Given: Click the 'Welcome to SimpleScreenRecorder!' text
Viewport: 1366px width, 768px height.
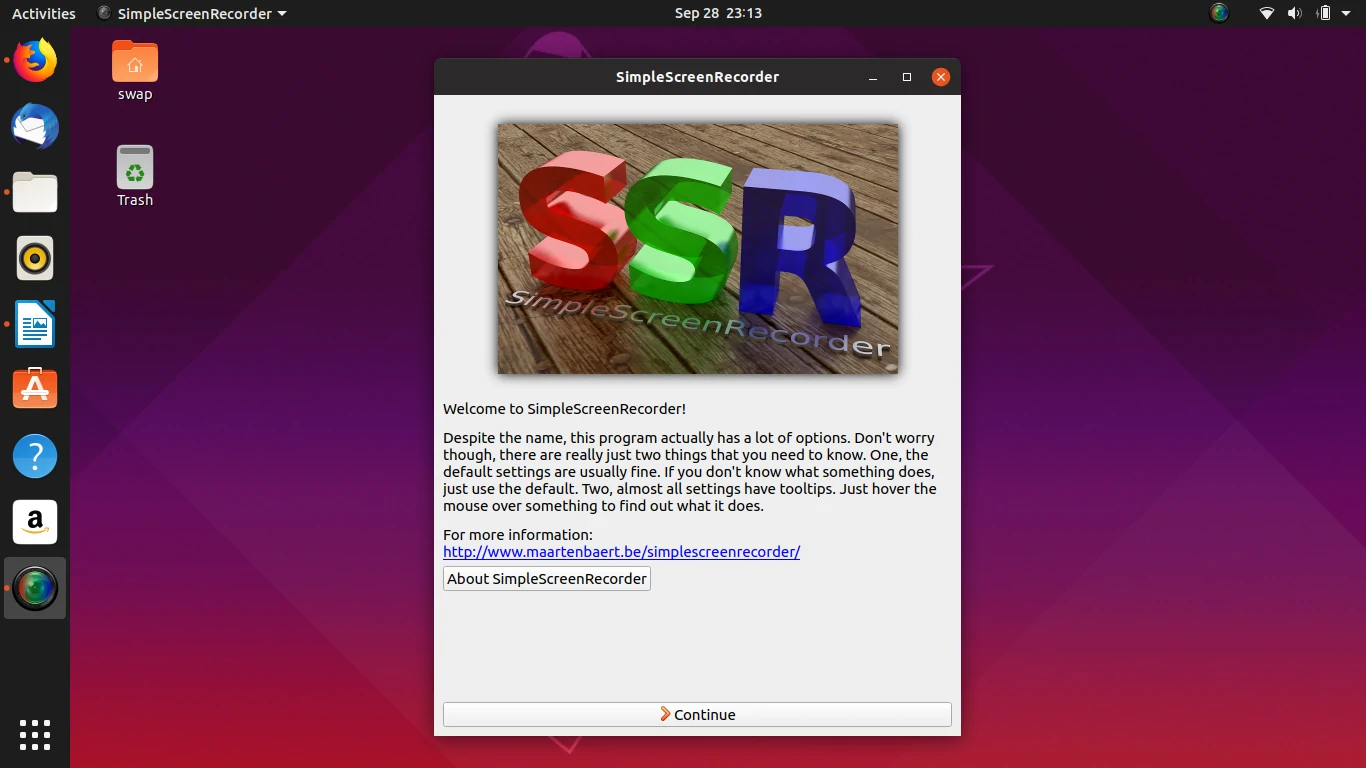Looking at the screenshot, I should 565,409.
